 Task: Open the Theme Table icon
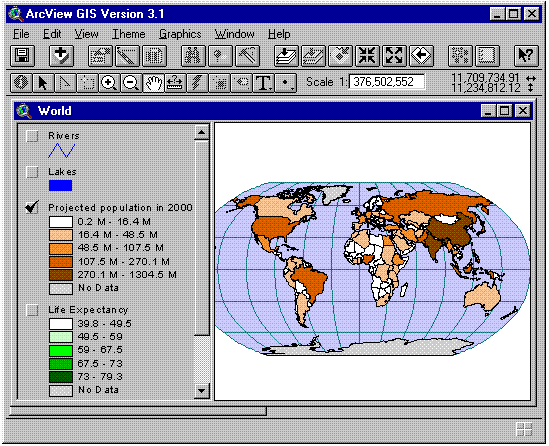click(154, 56)
